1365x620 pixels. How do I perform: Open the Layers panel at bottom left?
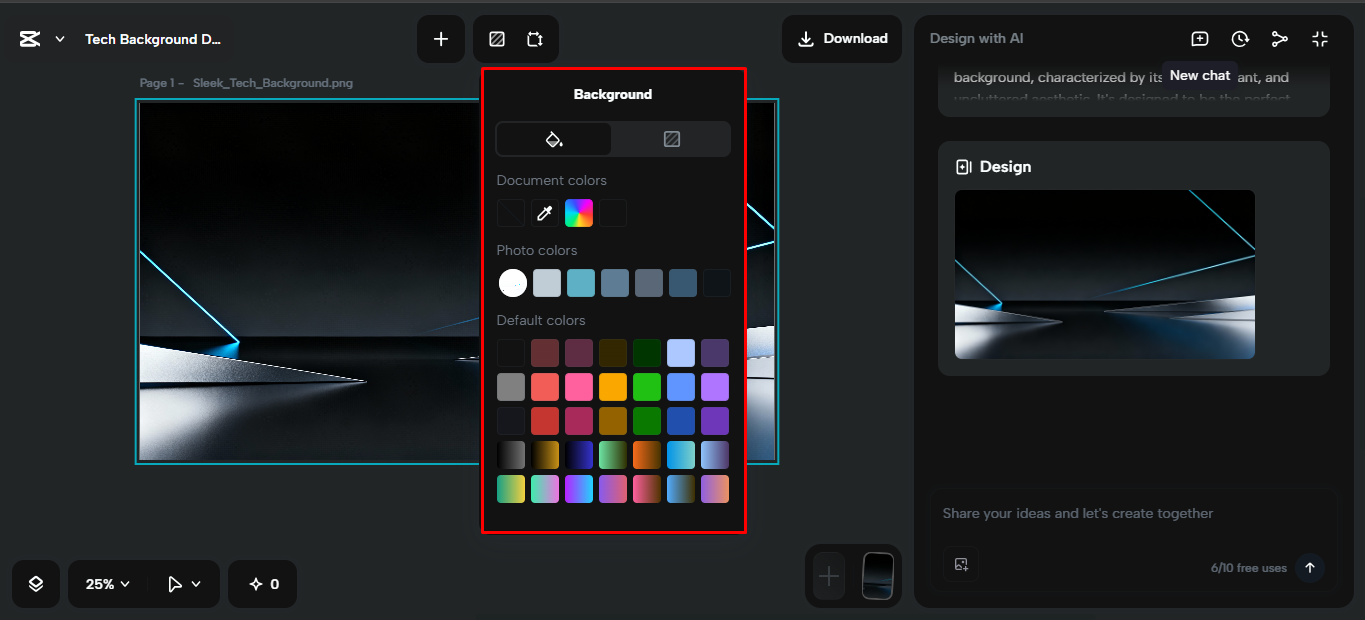35,584
